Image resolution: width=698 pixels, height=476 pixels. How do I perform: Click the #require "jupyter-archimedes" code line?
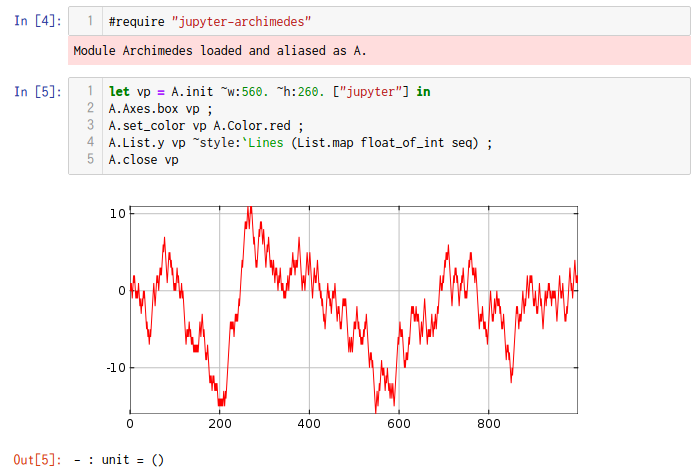pyautogui.click(x=210, y=21)
